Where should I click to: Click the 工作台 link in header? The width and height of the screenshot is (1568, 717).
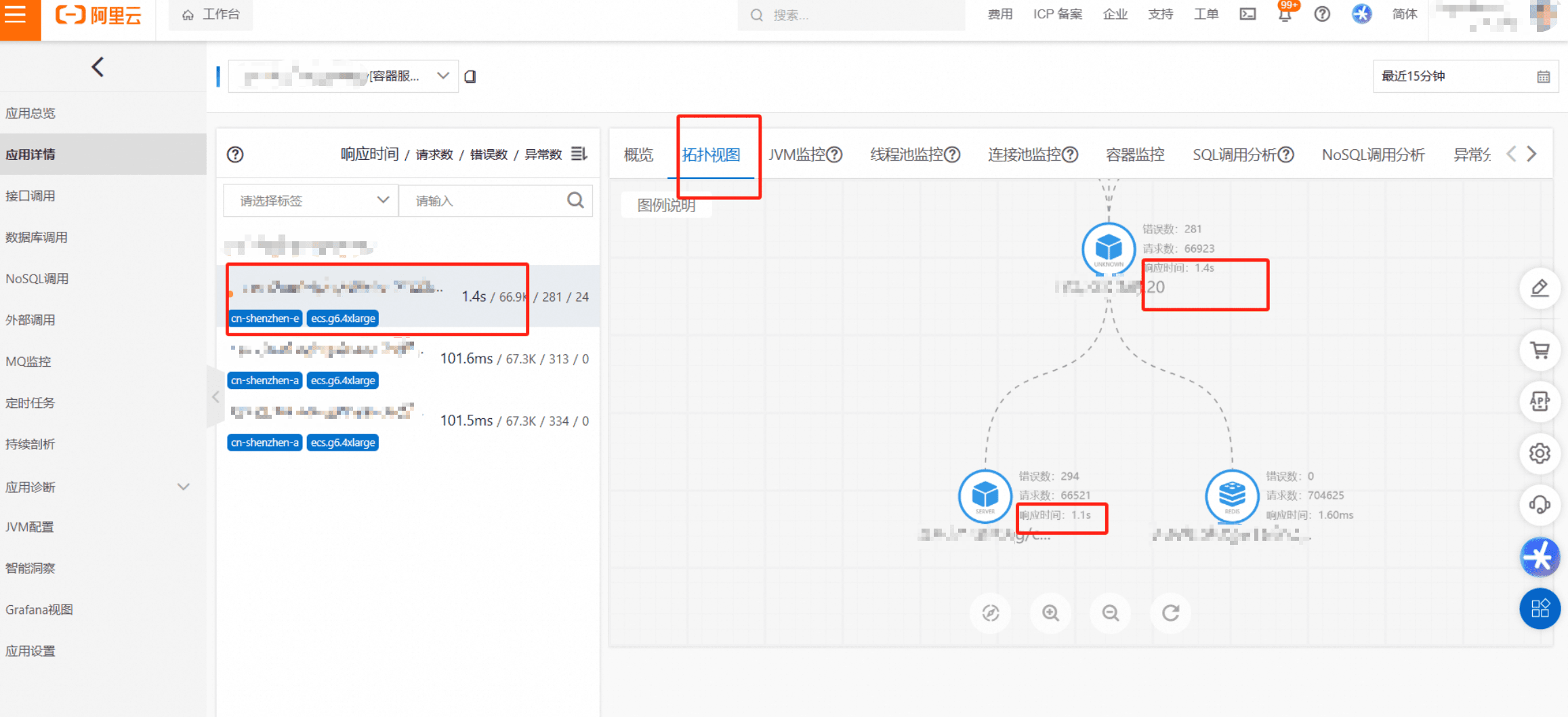(211, 14)
